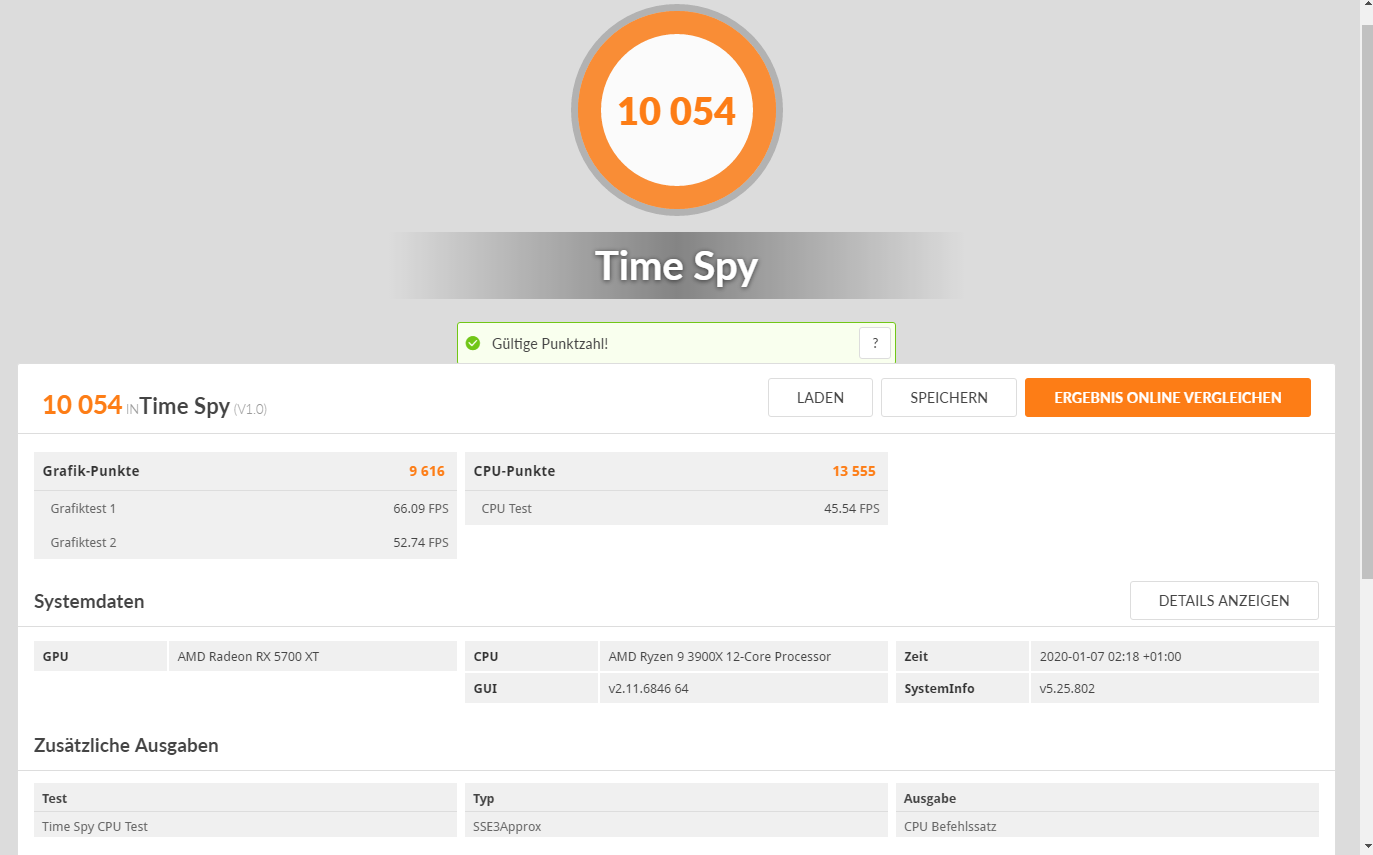Click DETAILS ANZEIGEN button

click(1224, 601)
